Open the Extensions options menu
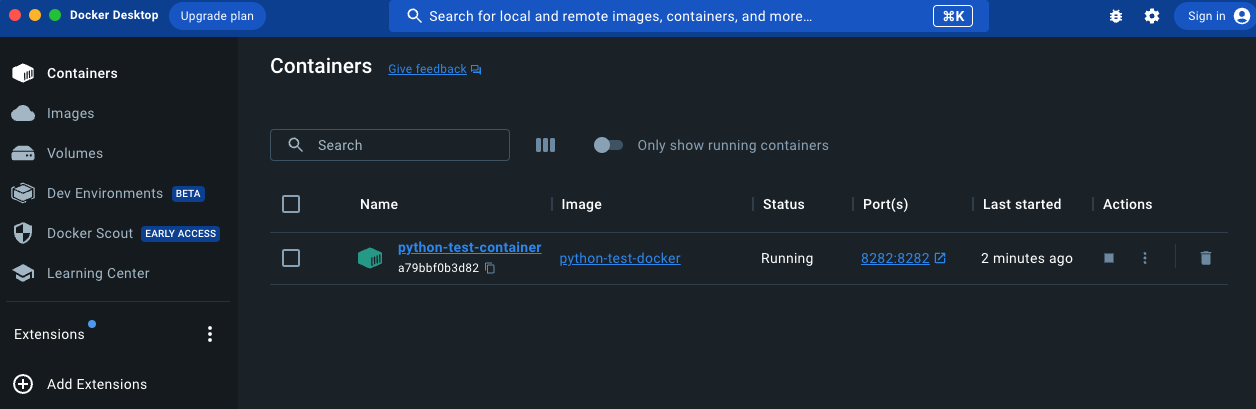The height and width of the screenshot is (409, 1256). coord(210,334)
